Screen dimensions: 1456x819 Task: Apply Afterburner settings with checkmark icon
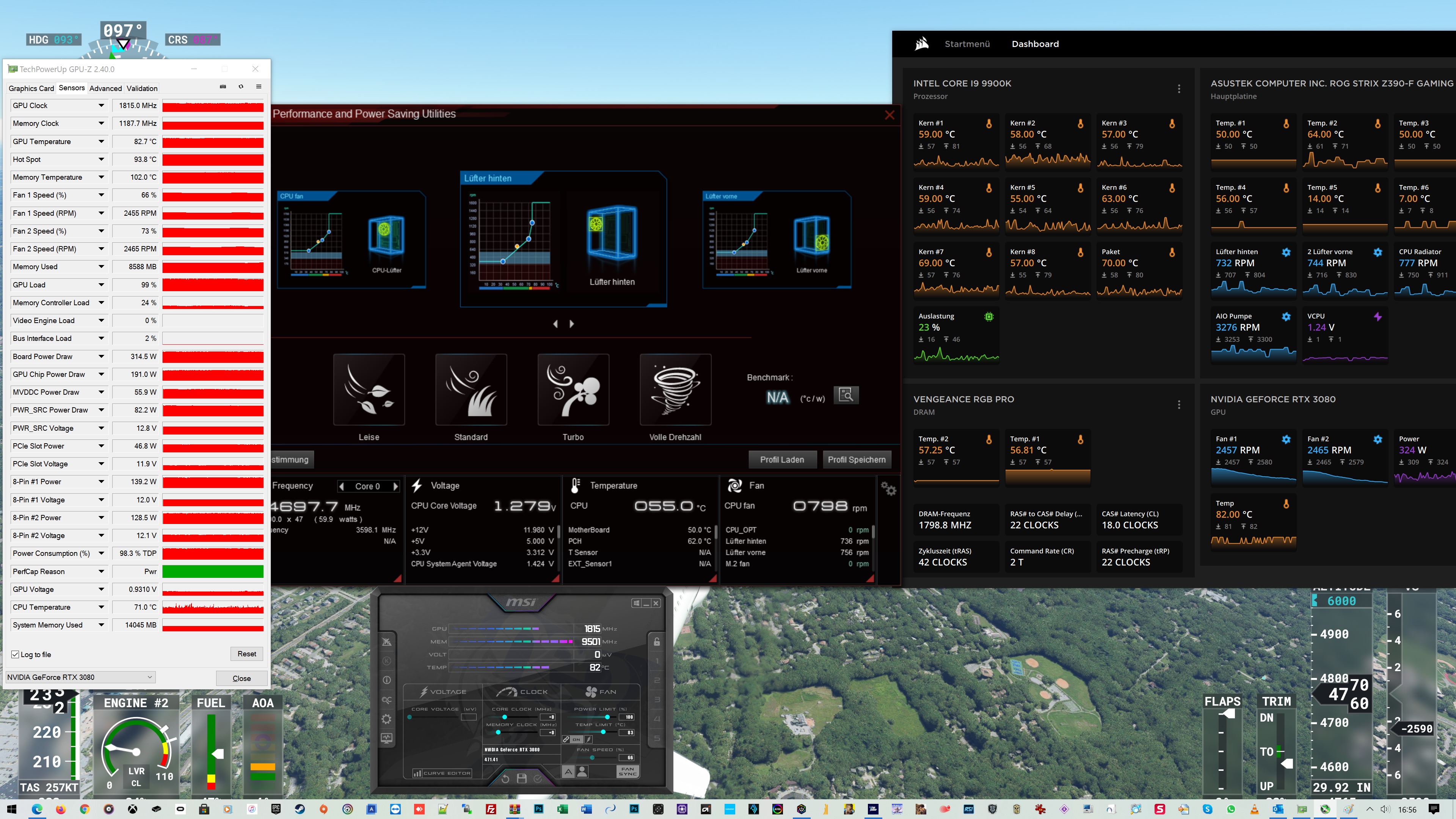click(538, 778)
